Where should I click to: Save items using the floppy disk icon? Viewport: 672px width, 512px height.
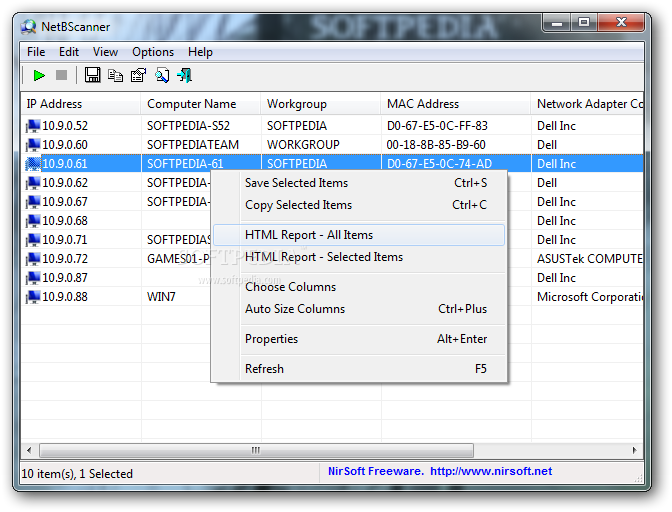pos(93,75)
